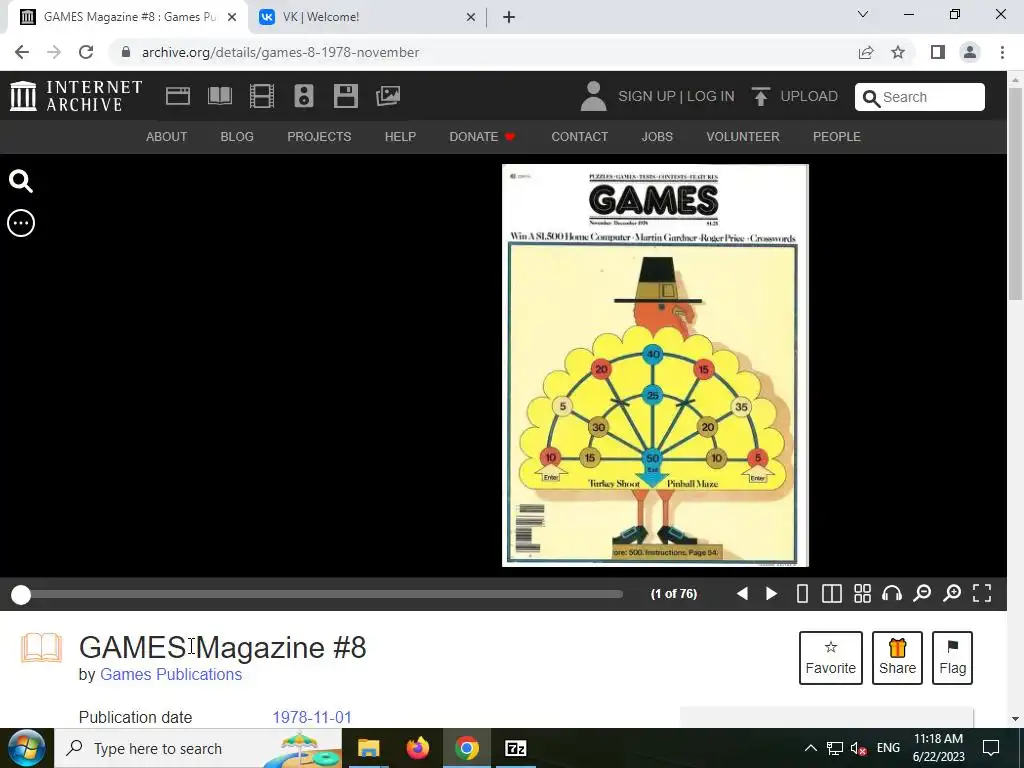Open the PEOPLE menu item
This screenshot has width=1024, height=768.
click(x=837, y=136)
